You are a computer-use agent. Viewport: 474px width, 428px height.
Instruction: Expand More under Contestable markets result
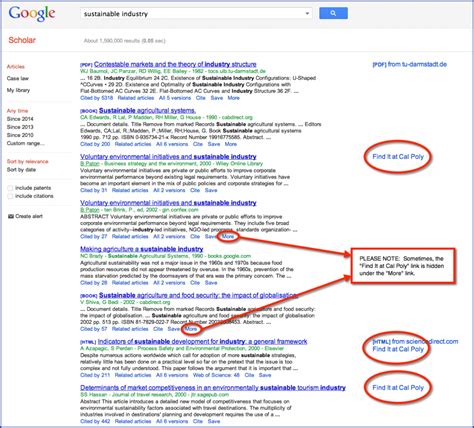coord(234,98)
